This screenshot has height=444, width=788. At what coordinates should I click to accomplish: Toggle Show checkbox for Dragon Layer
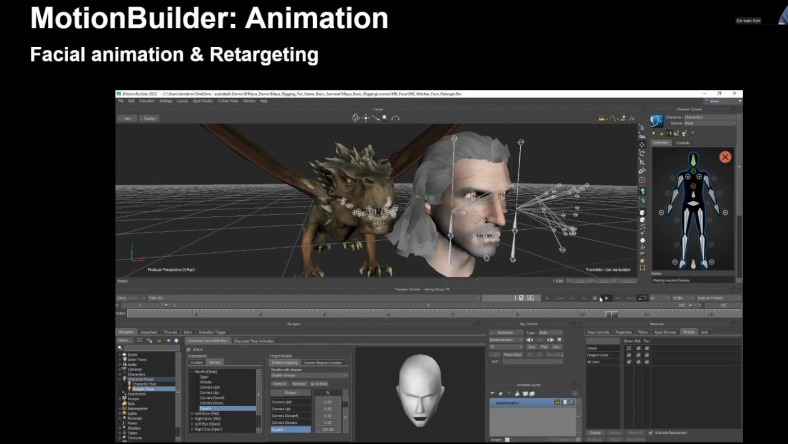pos(629,355)
